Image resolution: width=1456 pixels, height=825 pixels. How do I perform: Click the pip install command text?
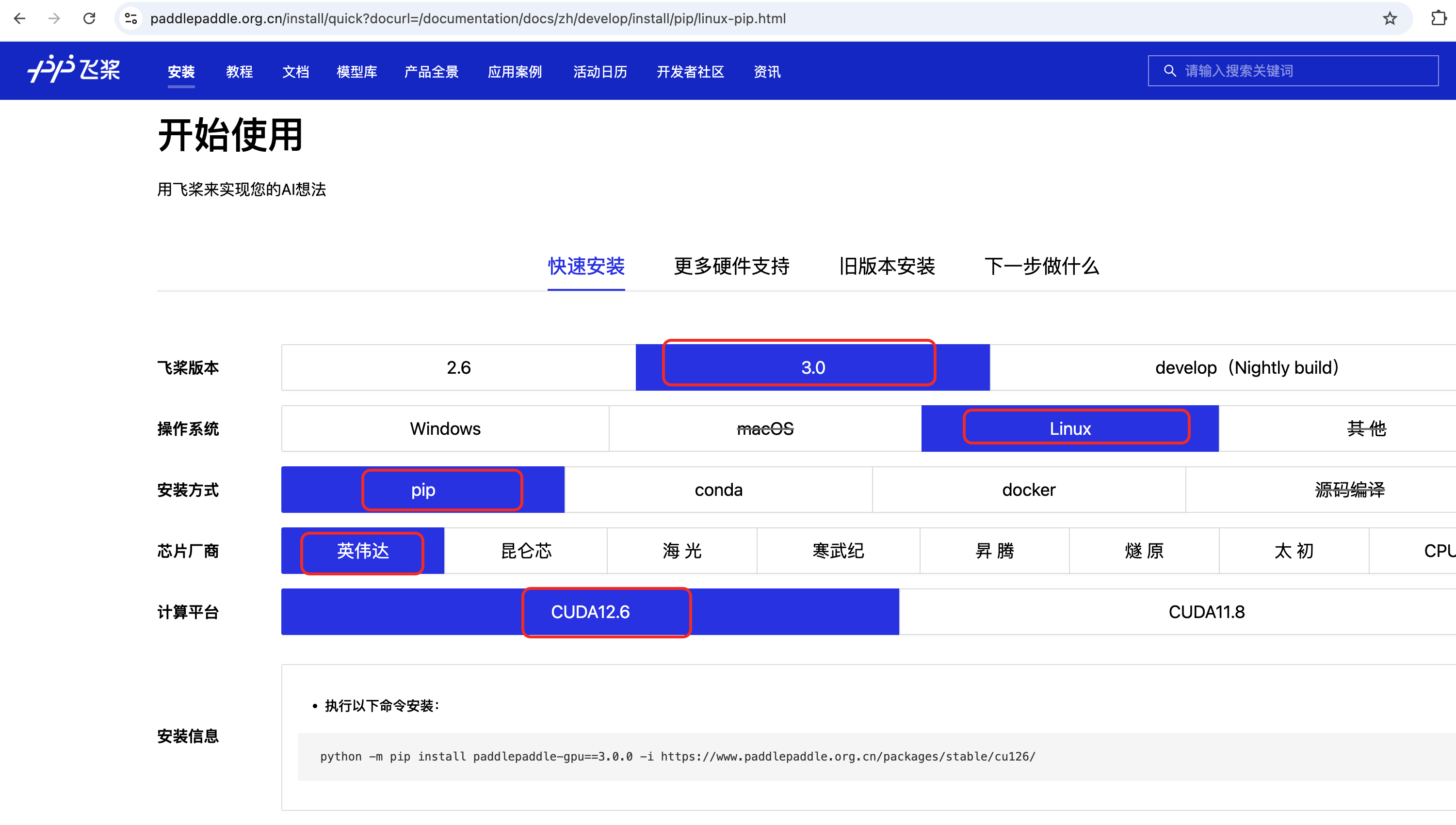tap(678, 757)
